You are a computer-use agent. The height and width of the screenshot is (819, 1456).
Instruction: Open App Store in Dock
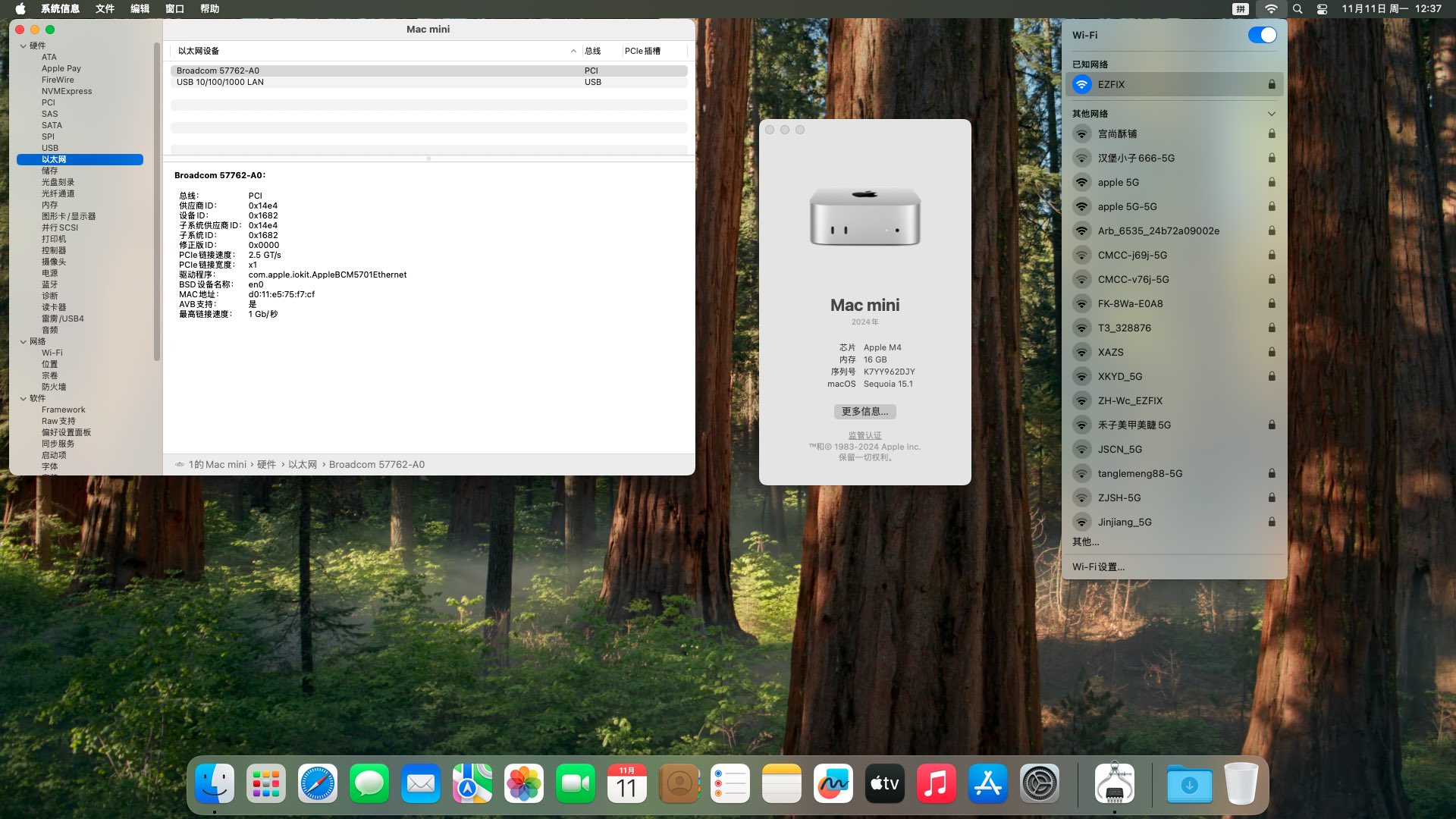coord(988,783)
